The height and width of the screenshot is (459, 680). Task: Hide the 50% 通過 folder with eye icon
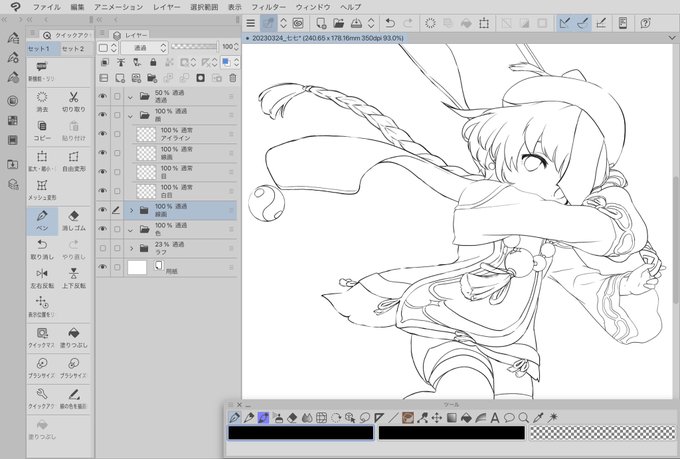[102, 96]
